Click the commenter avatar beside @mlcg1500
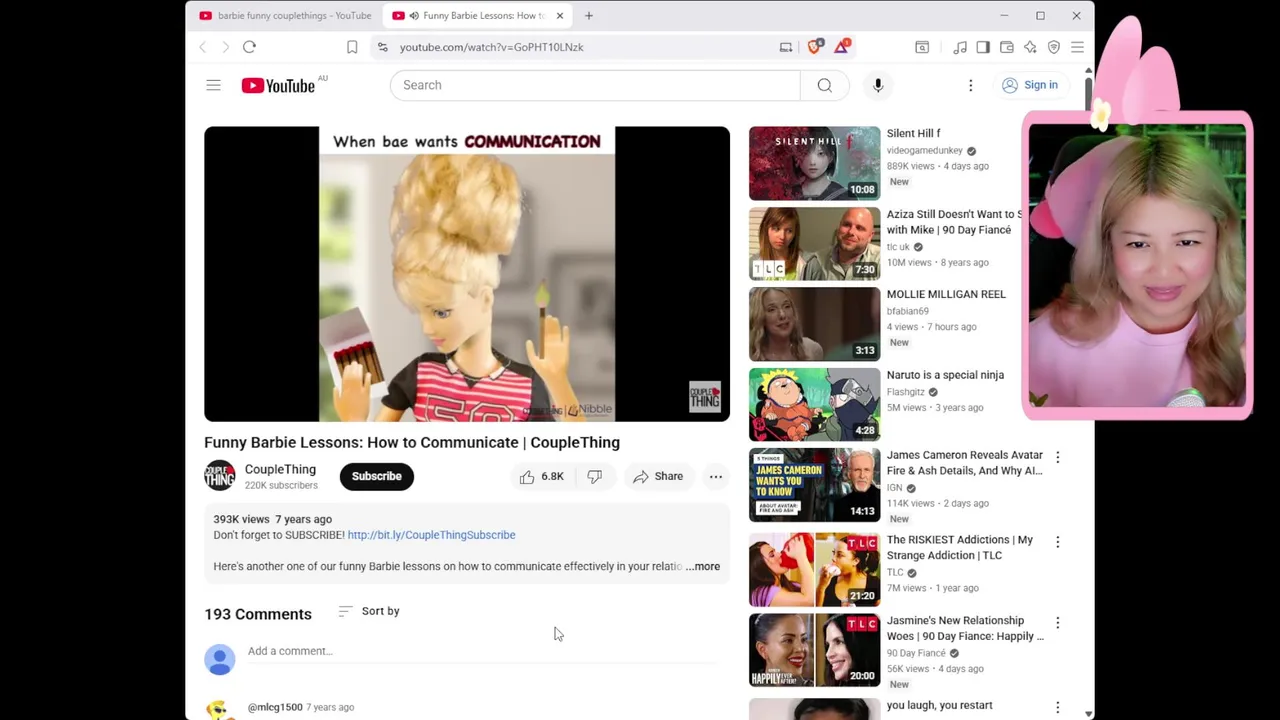This screenshot has height=720, width=1280. click(x=219, y=709)
